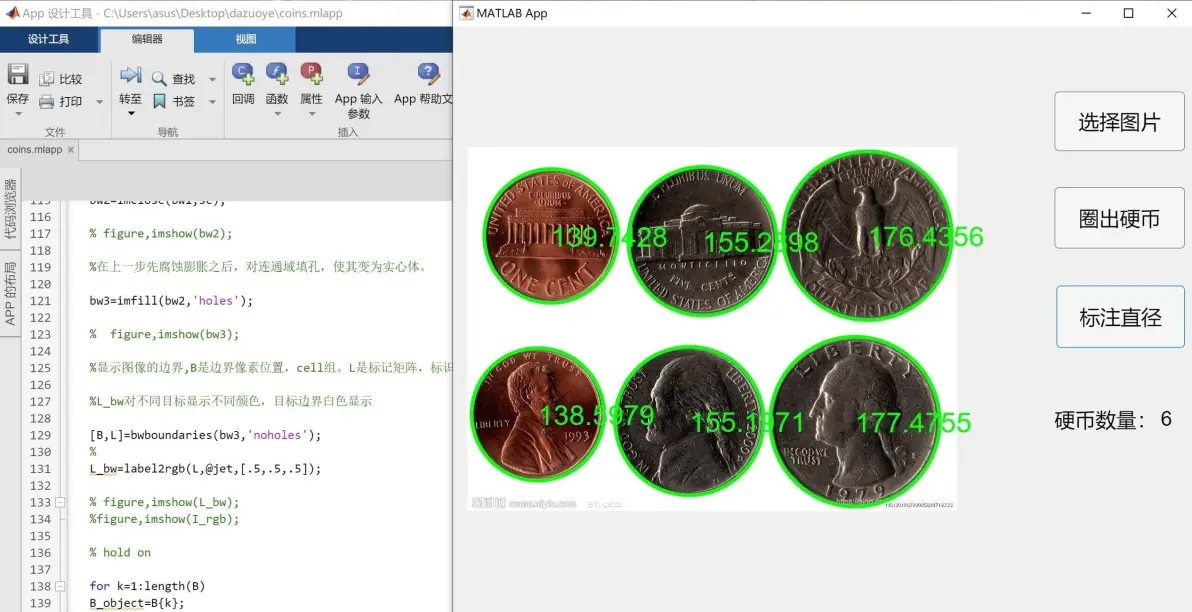The image size is (1192, 612).
Task: Open the 属性 dropdown arrow
Action: tap(312, 114)
